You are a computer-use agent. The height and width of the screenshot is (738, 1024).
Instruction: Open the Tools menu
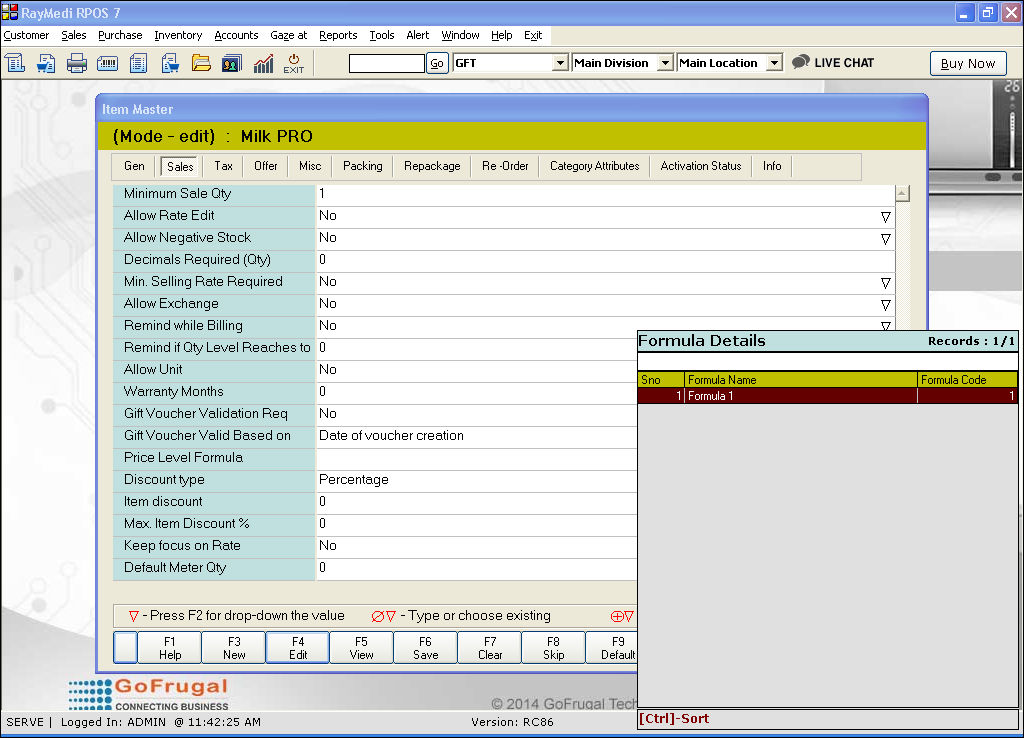pos(382,35)
